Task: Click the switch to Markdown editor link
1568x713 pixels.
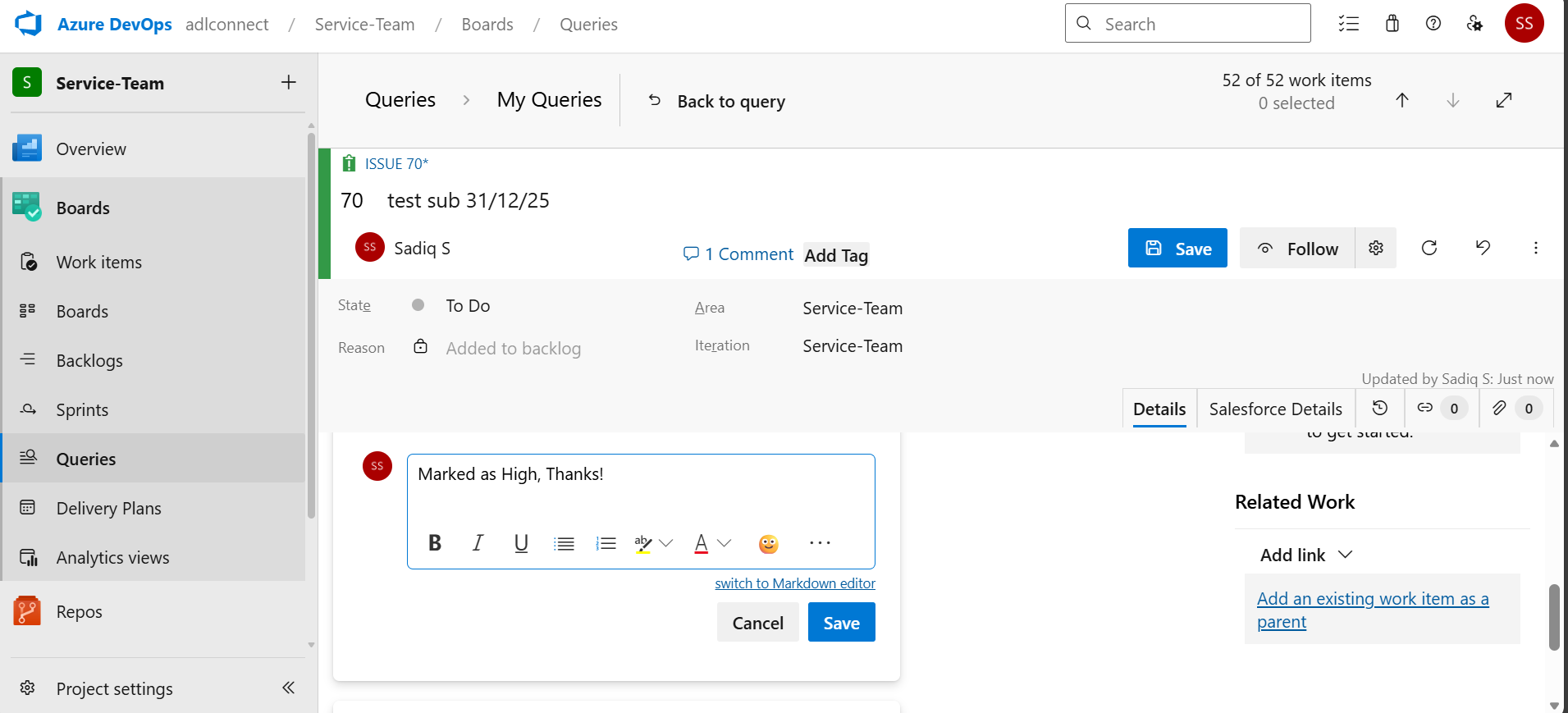Action: click(x=795, y=583)
